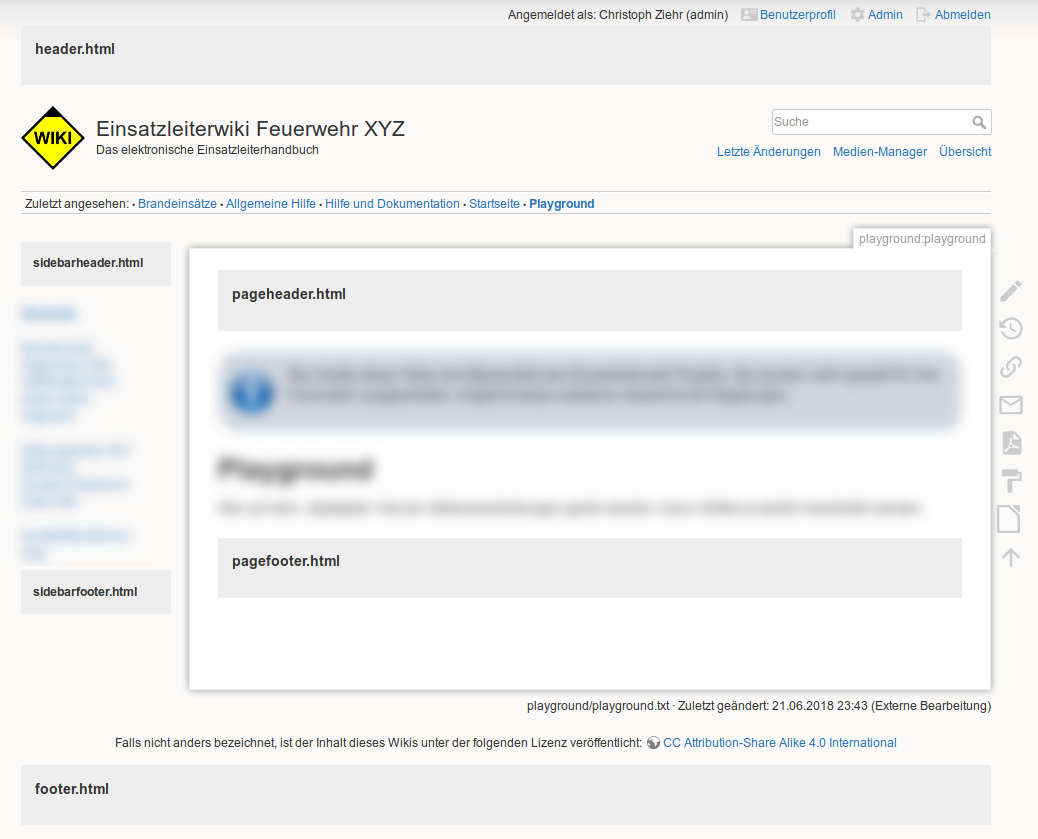This screenshot has width=1038, height=839.
Task: Open Brandeinsätze breadcrumb link
Action: [x=177, y=204]
